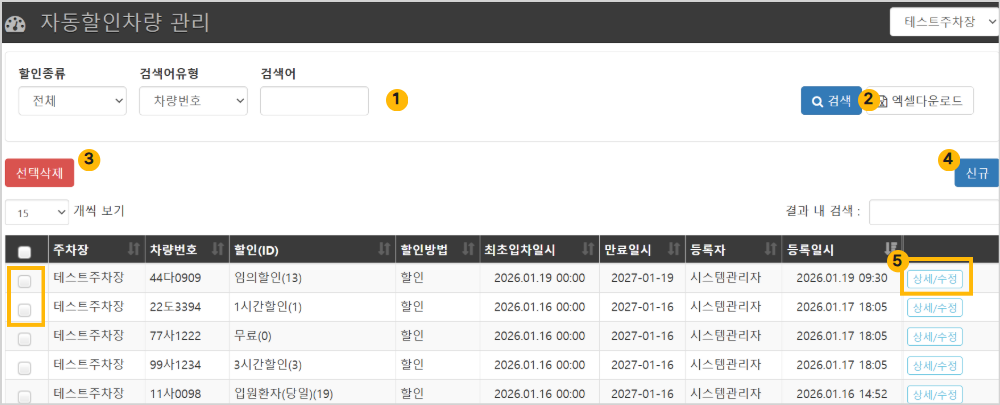Click the blue 신규 button
Viewport: 1000px width, 405px height.
976,173
